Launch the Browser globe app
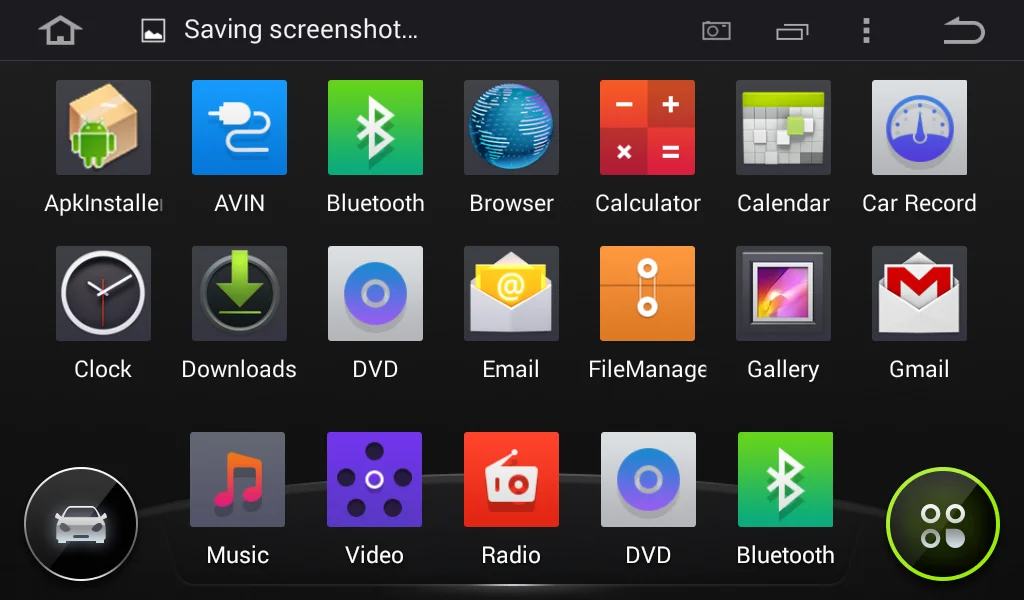This screenshot has width=1024, height=600. click(x=511, y=127)
